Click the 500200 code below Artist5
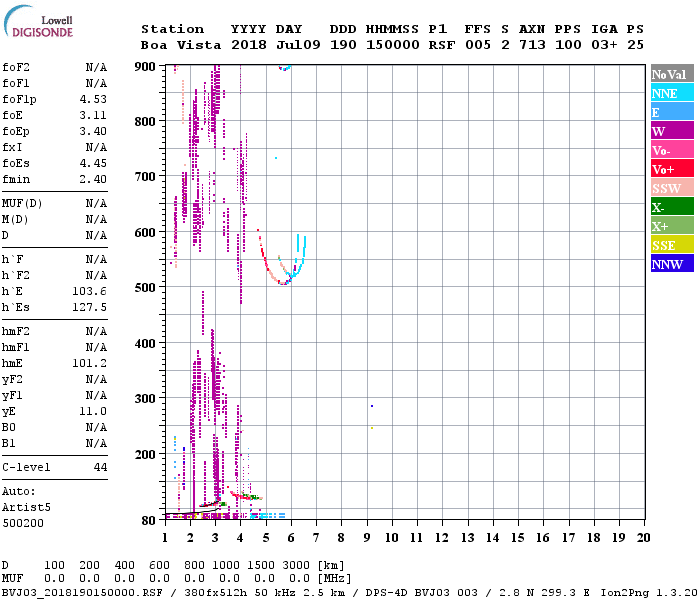The height and width of the screenshot is (600, 700). (x=23, y=523)
